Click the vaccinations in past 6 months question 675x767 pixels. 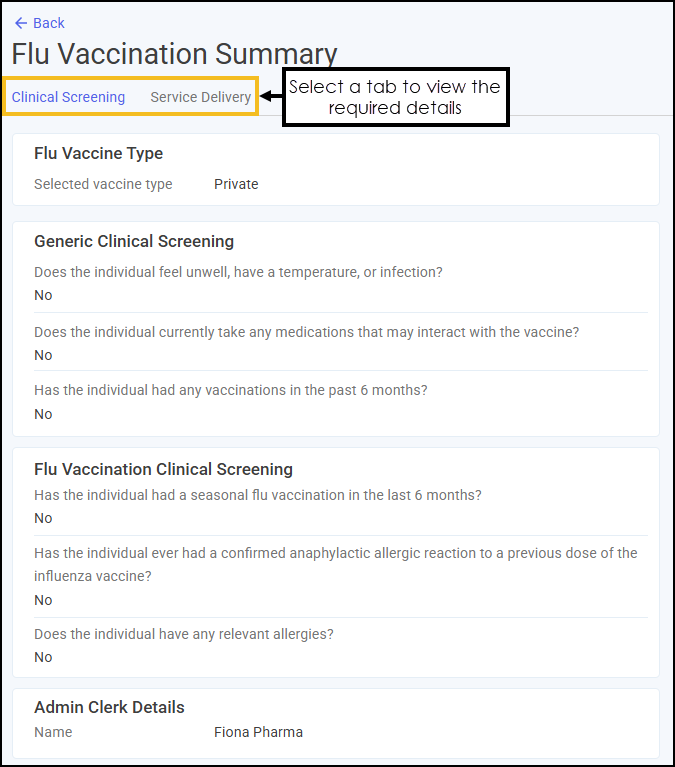pos(230,390)
